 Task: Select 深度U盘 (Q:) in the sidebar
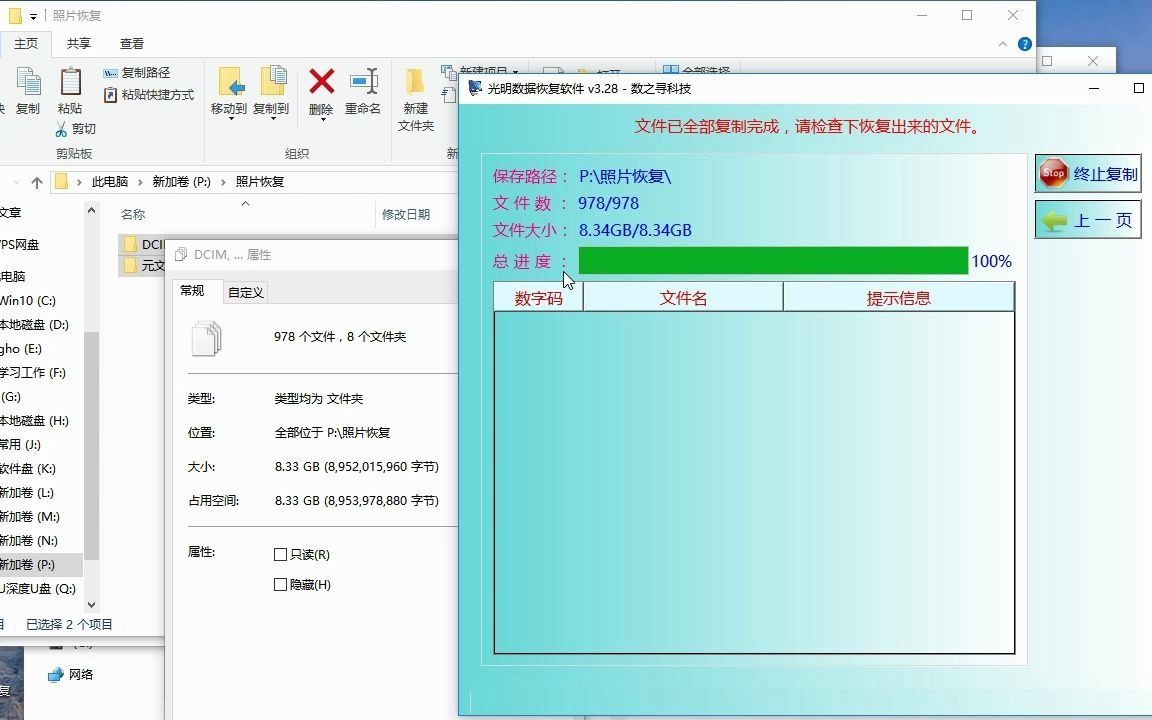38,588
